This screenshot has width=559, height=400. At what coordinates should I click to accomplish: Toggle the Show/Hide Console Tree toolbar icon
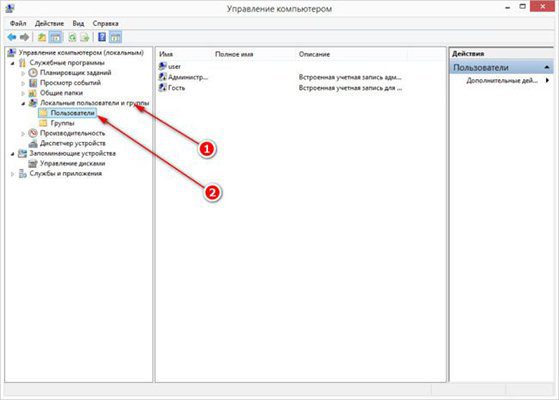click(55, 37)
